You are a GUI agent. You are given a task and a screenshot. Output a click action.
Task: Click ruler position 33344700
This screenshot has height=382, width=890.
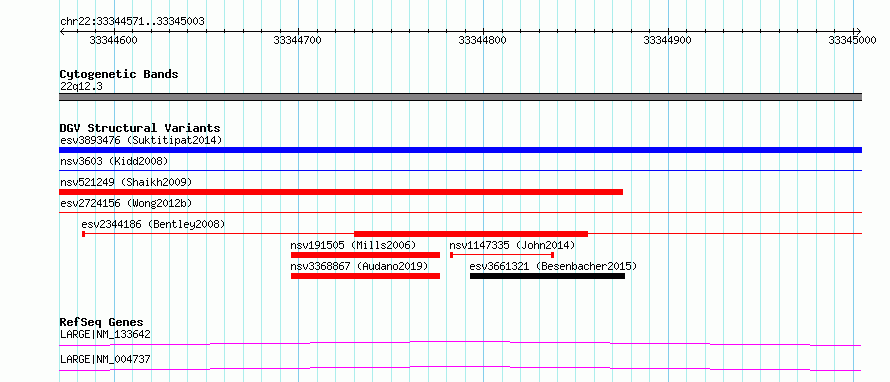[297, 40]
